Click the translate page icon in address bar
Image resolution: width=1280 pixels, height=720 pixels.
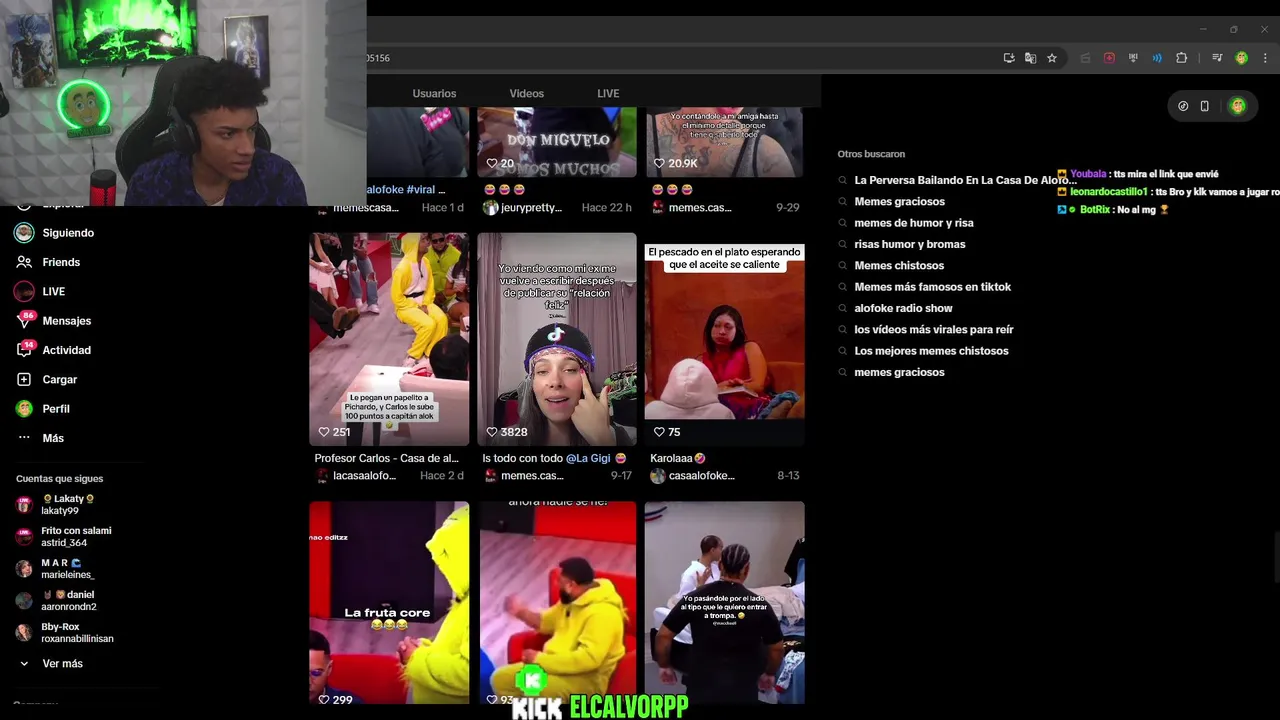click(1030, 58)
